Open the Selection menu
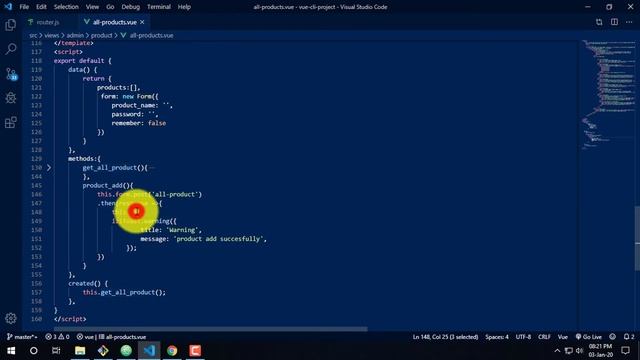640x360 pixels. click(66, 7)
